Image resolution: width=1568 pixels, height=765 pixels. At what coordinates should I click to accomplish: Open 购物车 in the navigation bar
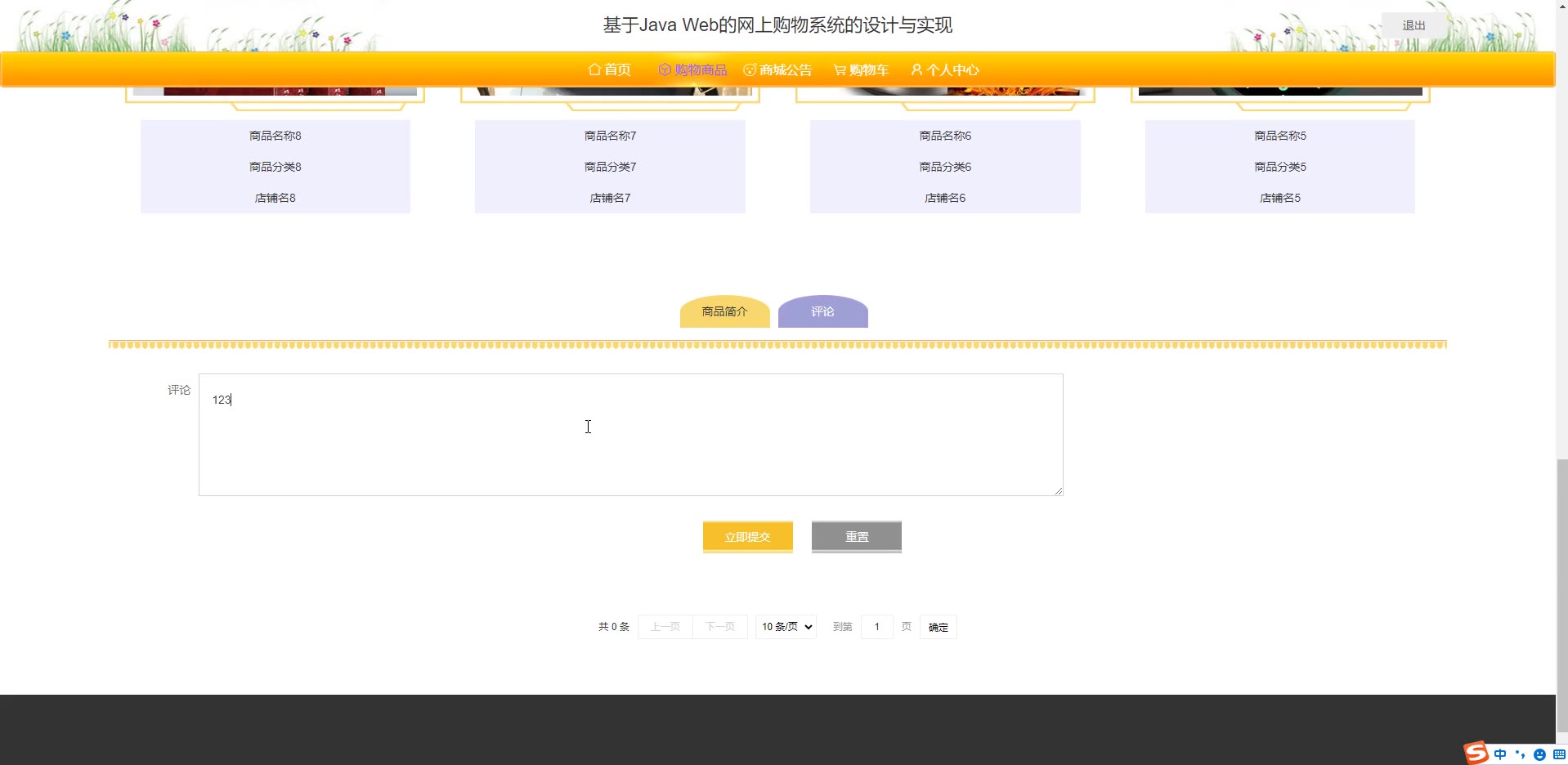[868, 69]
